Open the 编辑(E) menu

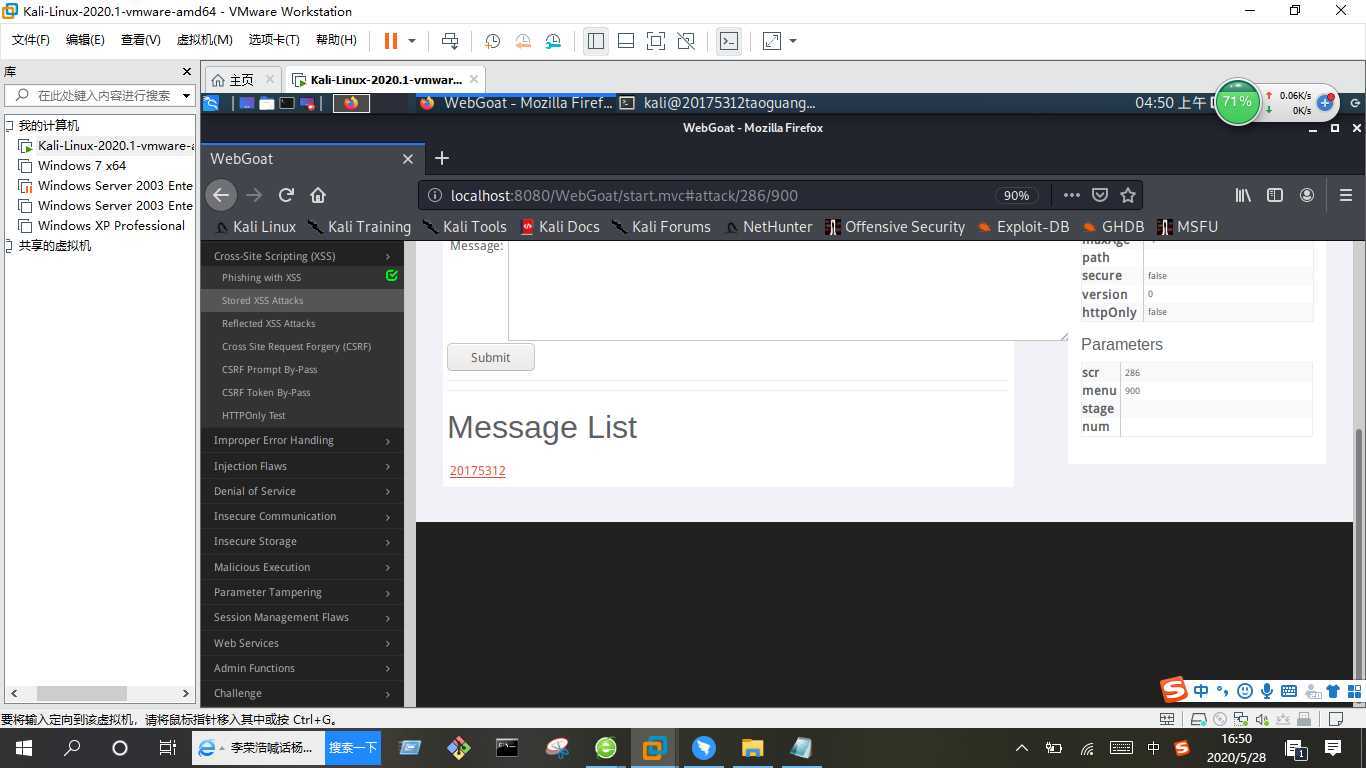85,40
